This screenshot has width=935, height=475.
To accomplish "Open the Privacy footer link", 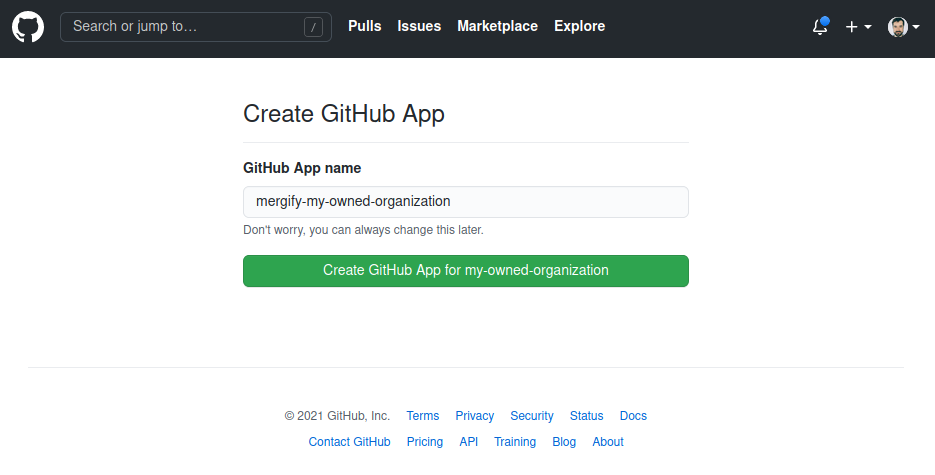I will click(475, 416).
